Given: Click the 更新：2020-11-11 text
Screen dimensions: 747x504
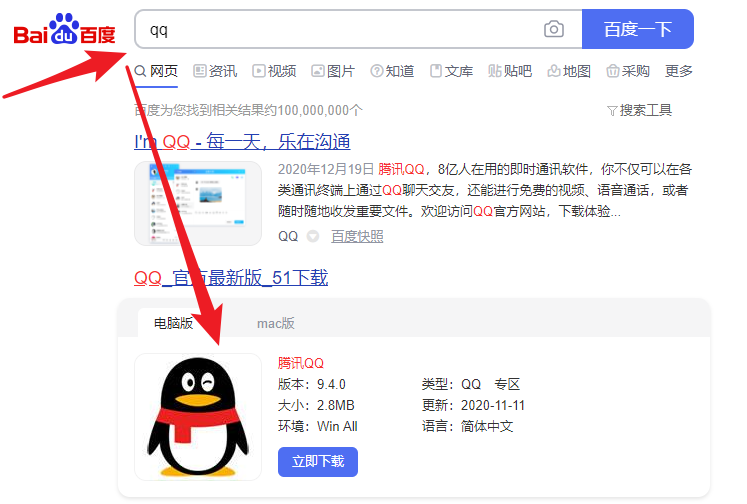Looking at the screenshot, I should [x=473, y=405].
